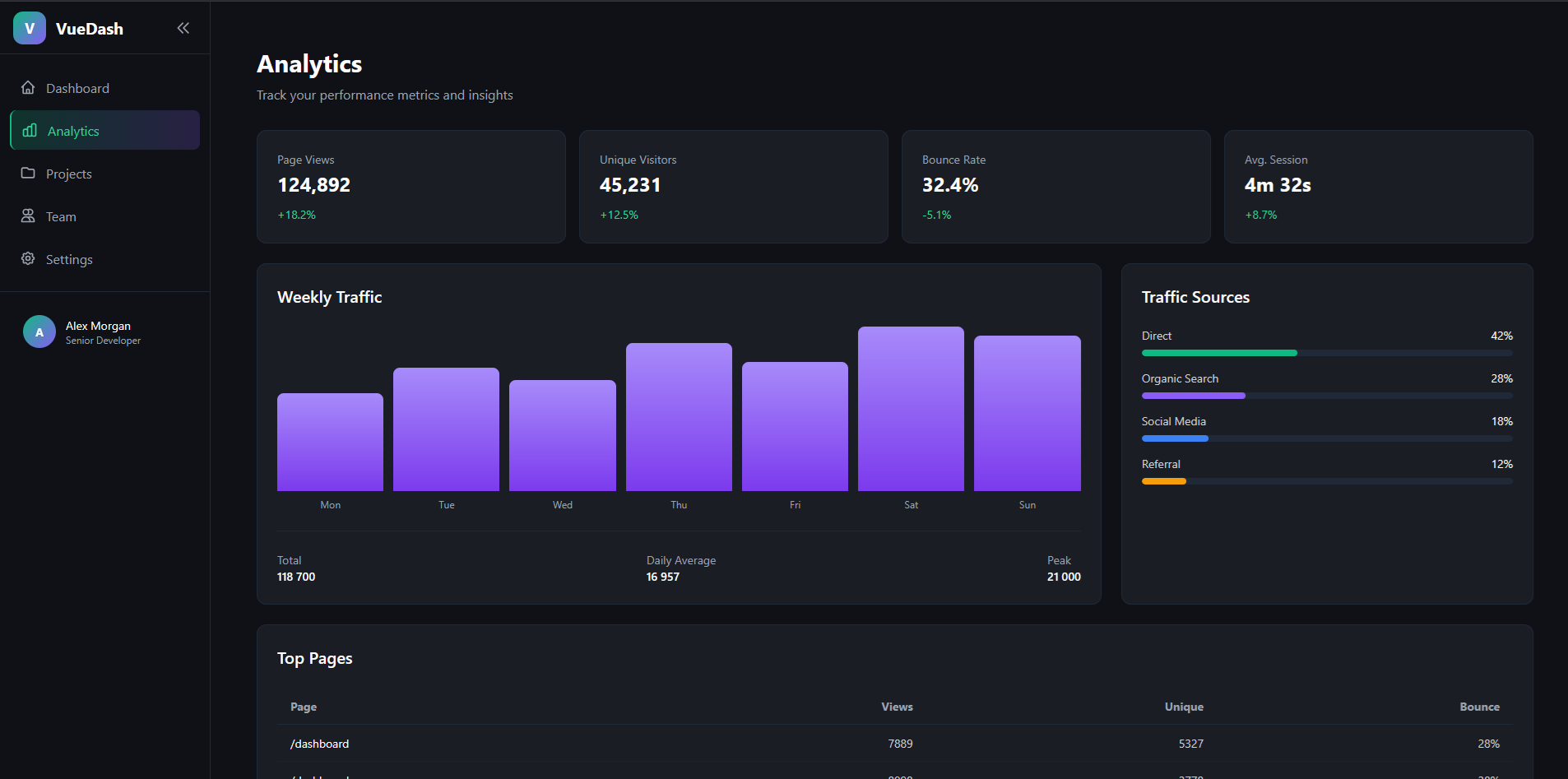Click the Unique column header

[x=1184, y=707]
